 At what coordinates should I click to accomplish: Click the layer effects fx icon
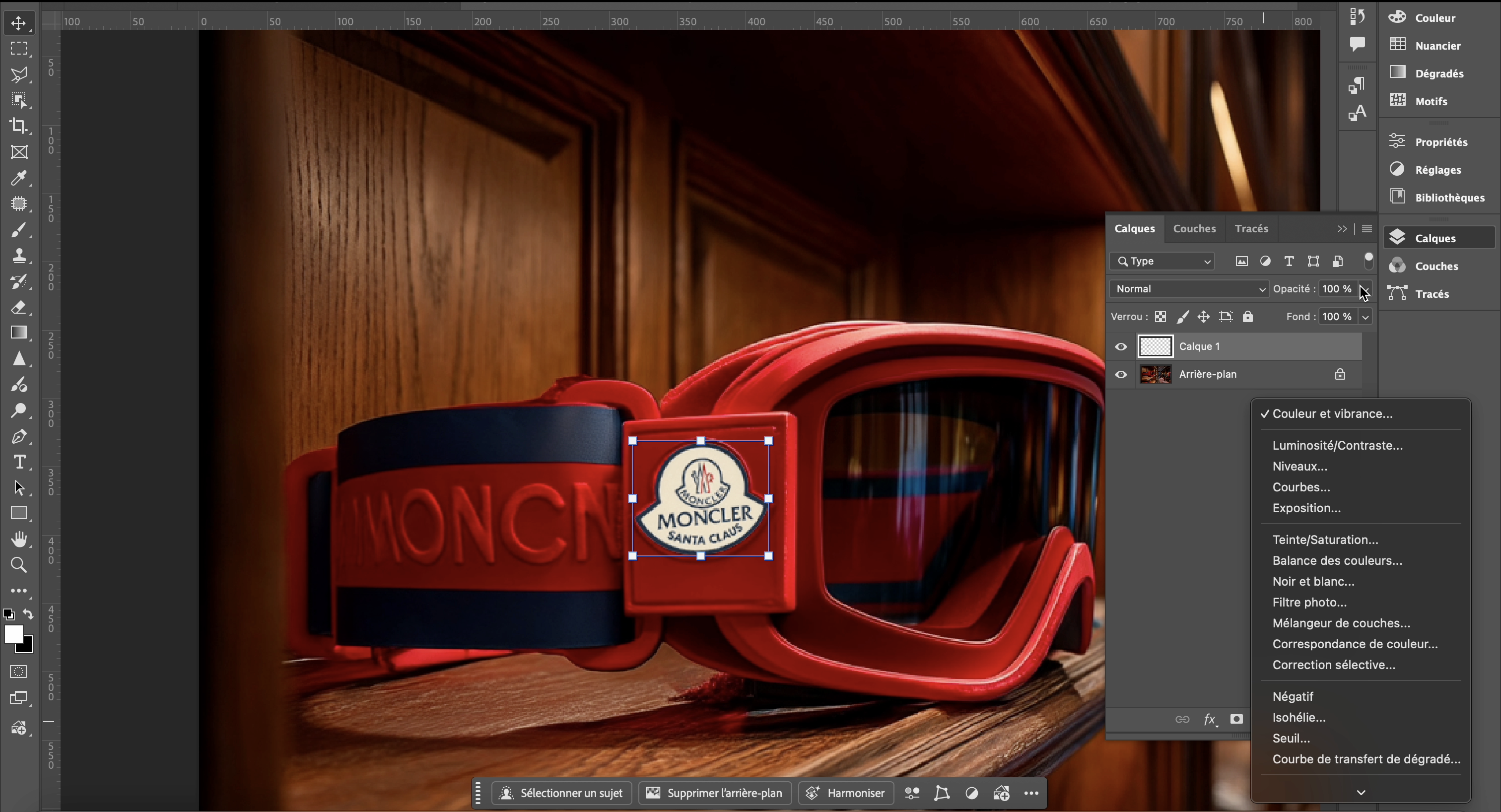1210,719
